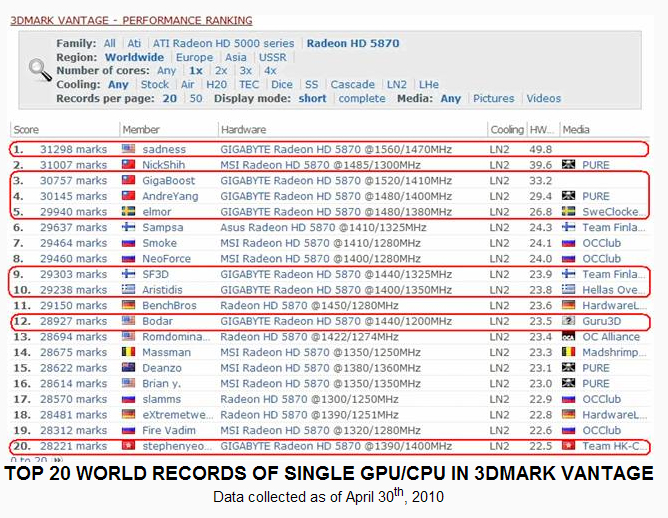Open member profile eXtremetwe...

[178, 415]
